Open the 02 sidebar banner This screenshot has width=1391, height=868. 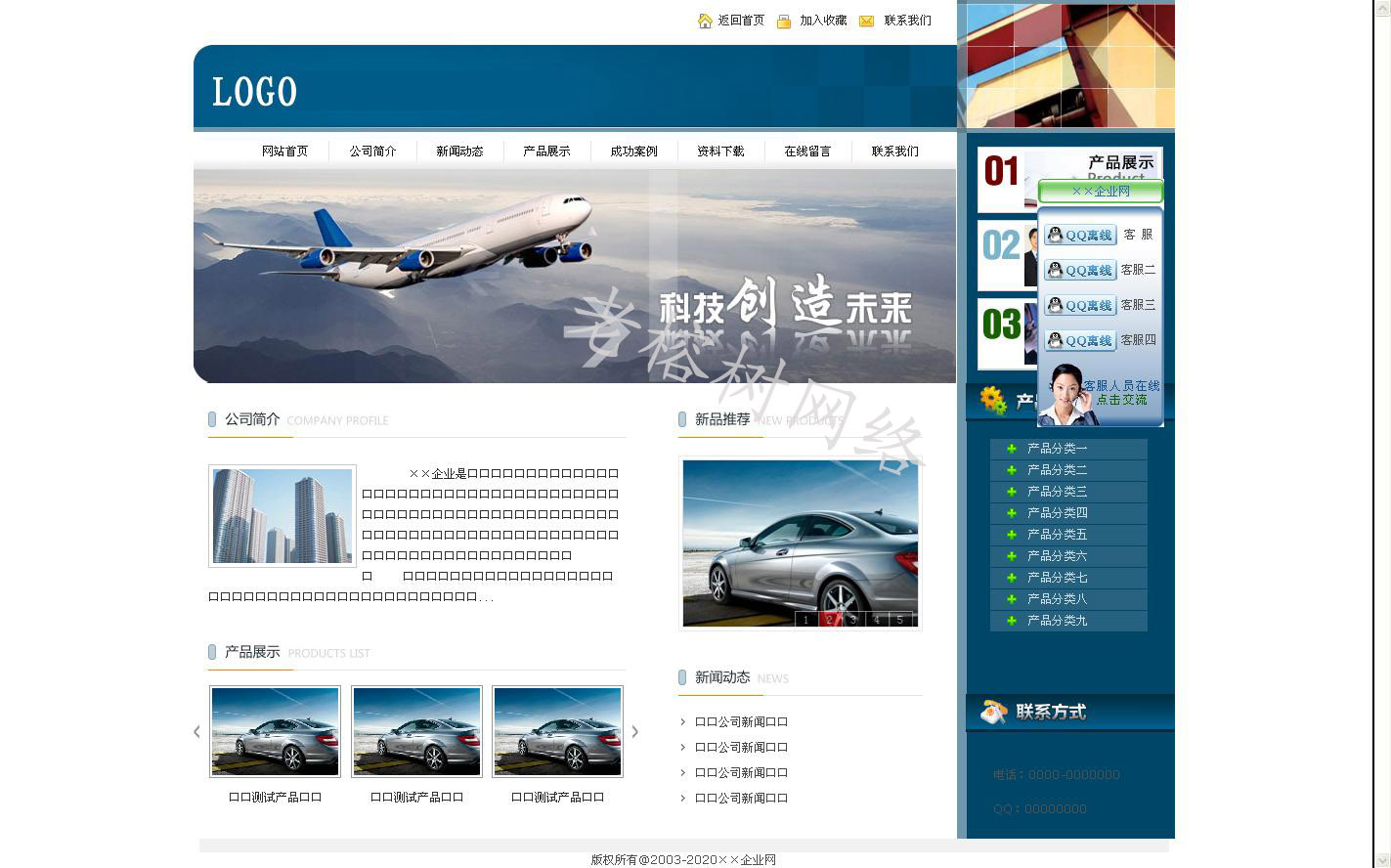click(1007, 255)
